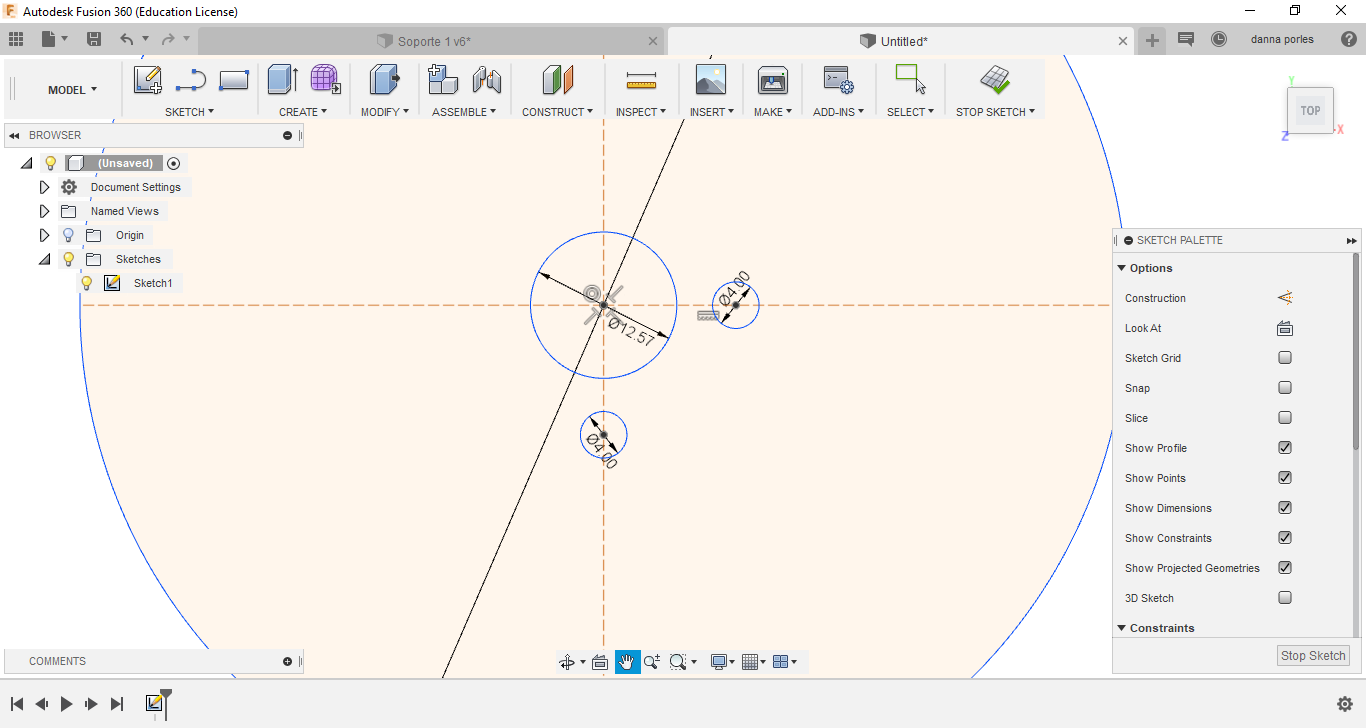The height and width of the screenshot is (728, 1366).
Task: Select the Rectangle sketch tool
Action: [234, 80]
